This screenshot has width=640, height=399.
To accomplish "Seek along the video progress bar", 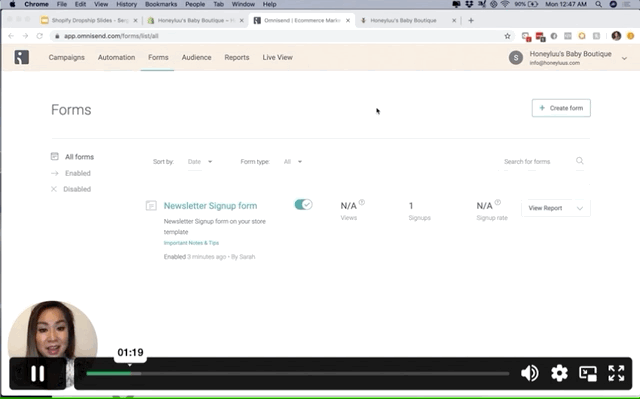I will [298, 373].
